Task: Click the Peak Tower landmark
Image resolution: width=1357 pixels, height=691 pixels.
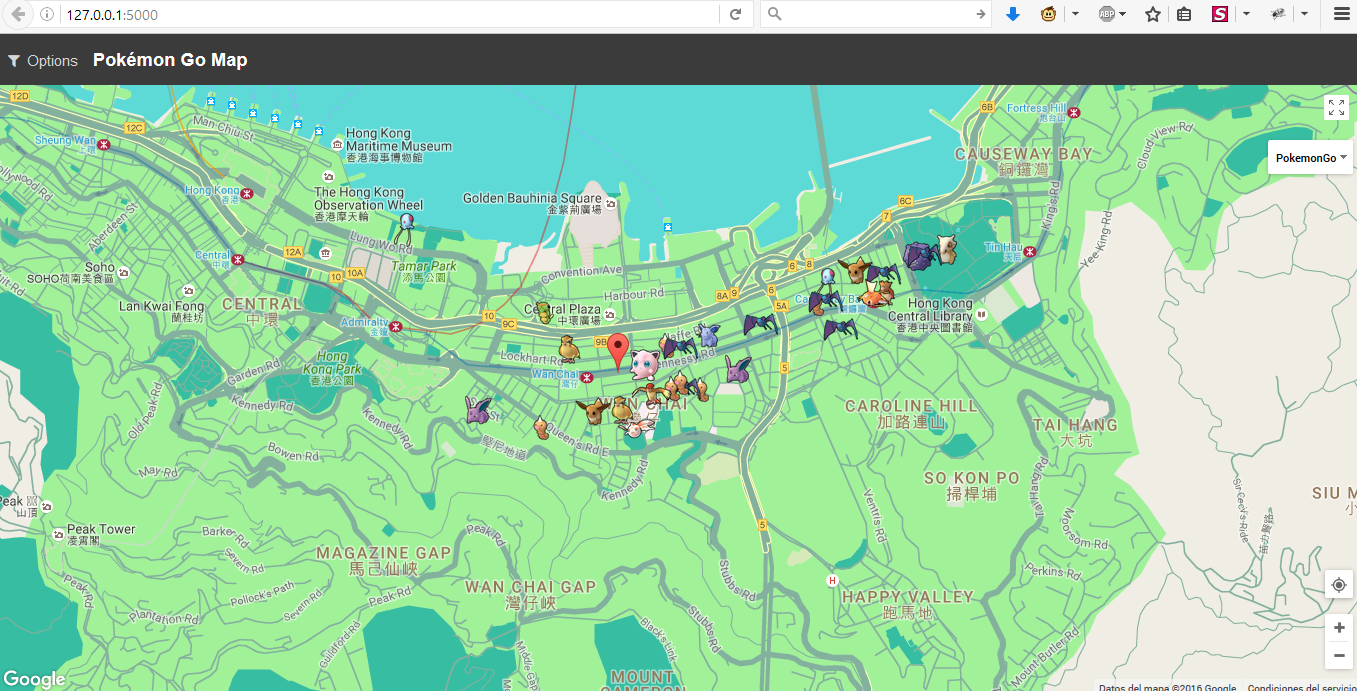Action: [x=57, y=536]
